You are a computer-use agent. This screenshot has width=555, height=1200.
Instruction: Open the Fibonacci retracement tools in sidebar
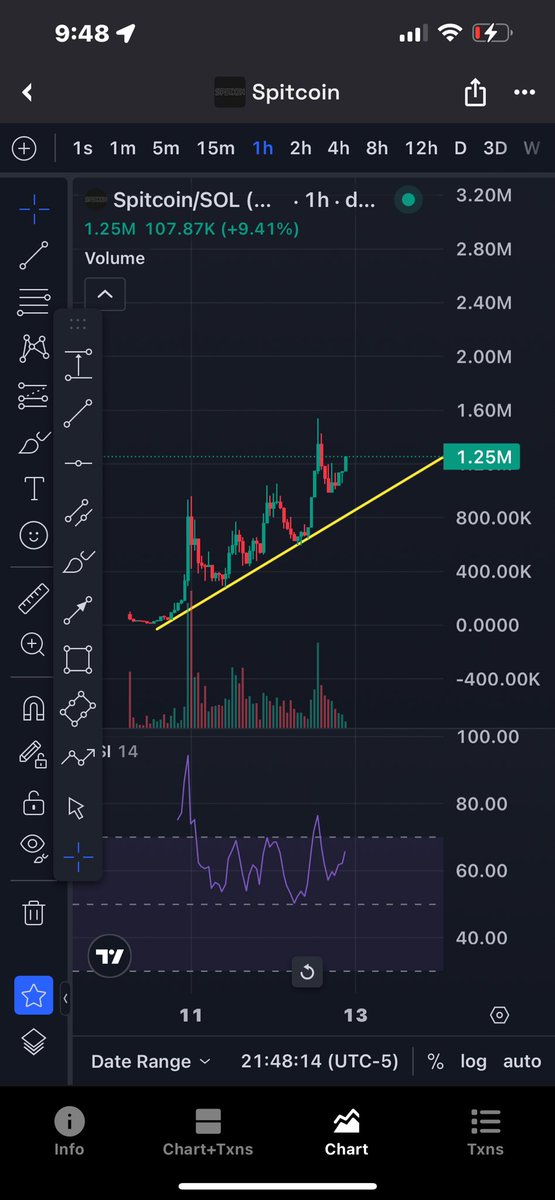point(34,302)
